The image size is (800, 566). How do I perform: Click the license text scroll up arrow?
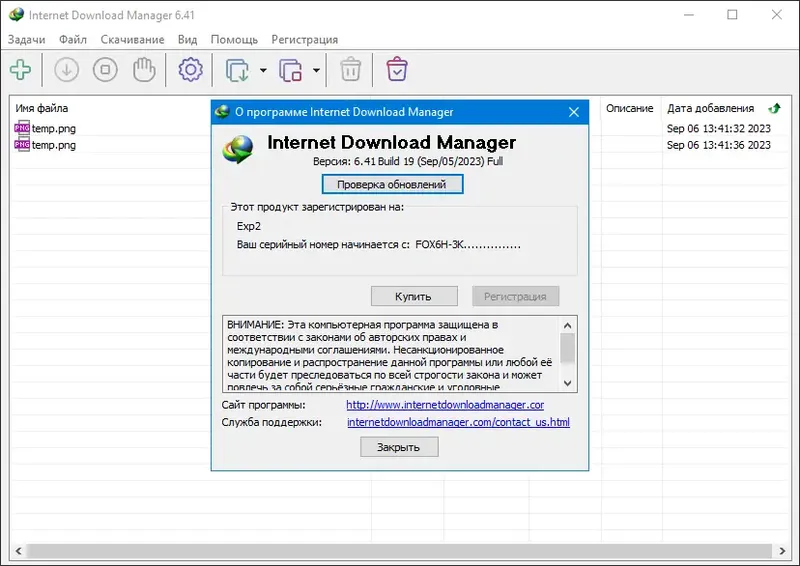[568, 325]
